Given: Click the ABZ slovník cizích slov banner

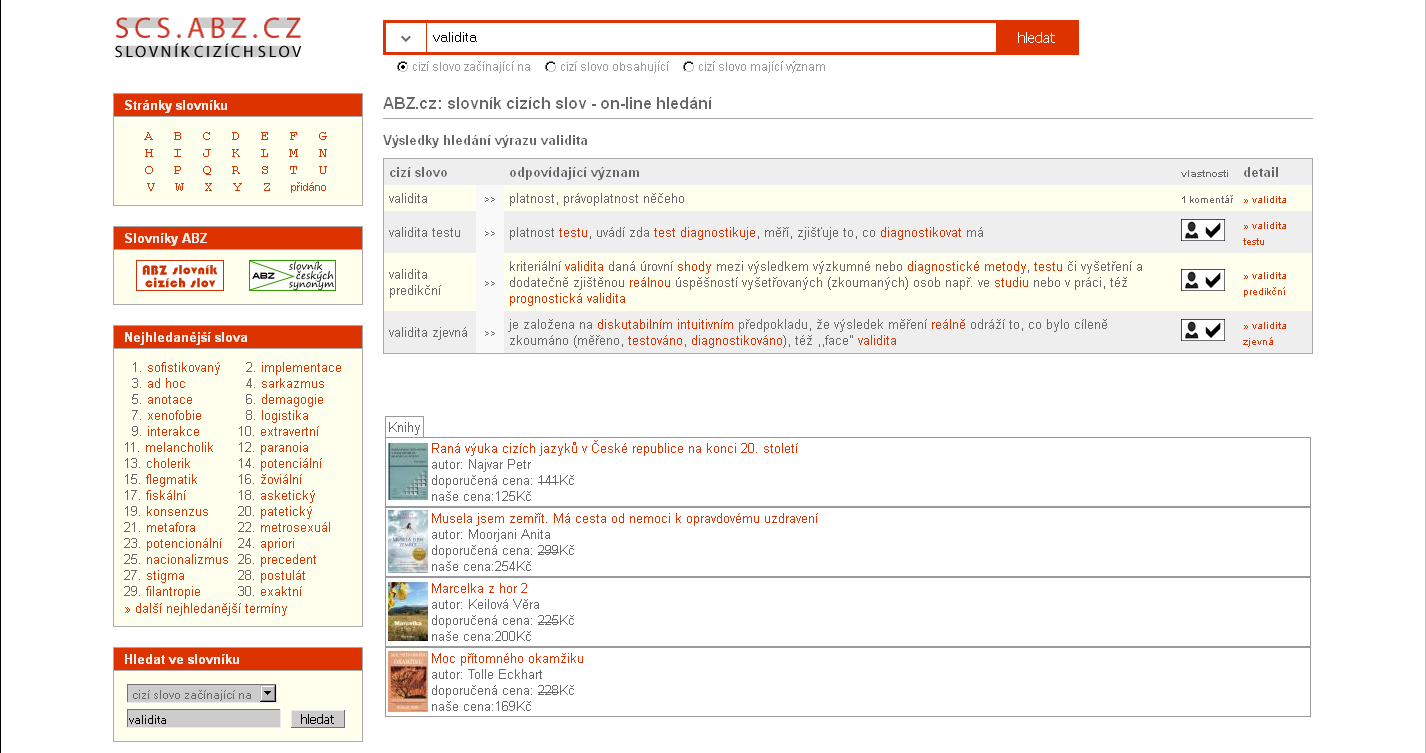Looking at the screenshot, I should click(180, 276).
